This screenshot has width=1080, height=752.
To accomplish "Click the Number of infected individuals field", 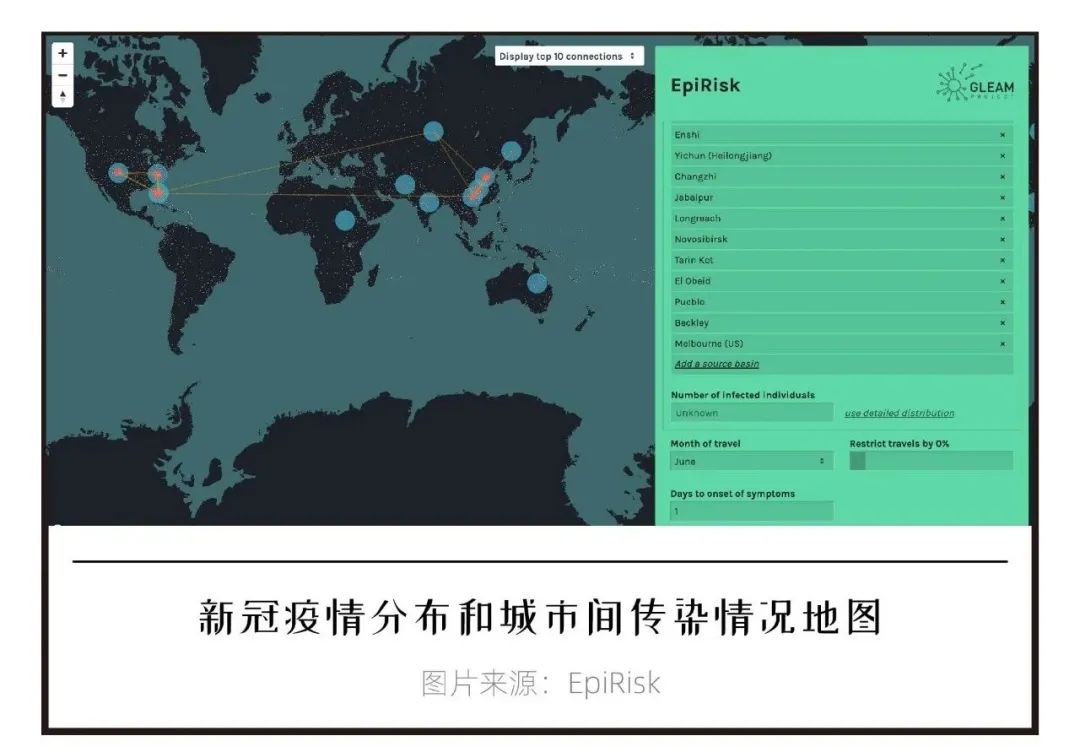I will tap(751, 413).
